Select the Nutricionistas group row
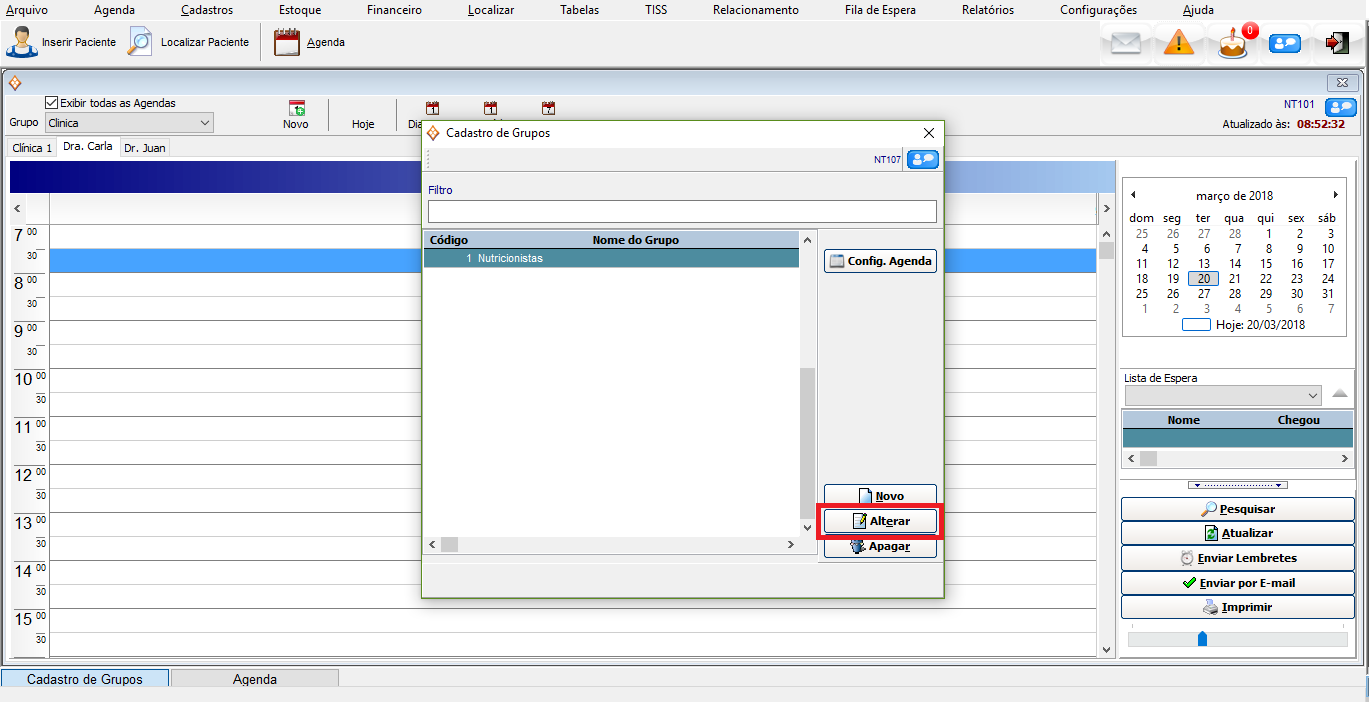The height and width of the screenshot is (702, 1369). (x=610, y=258)
